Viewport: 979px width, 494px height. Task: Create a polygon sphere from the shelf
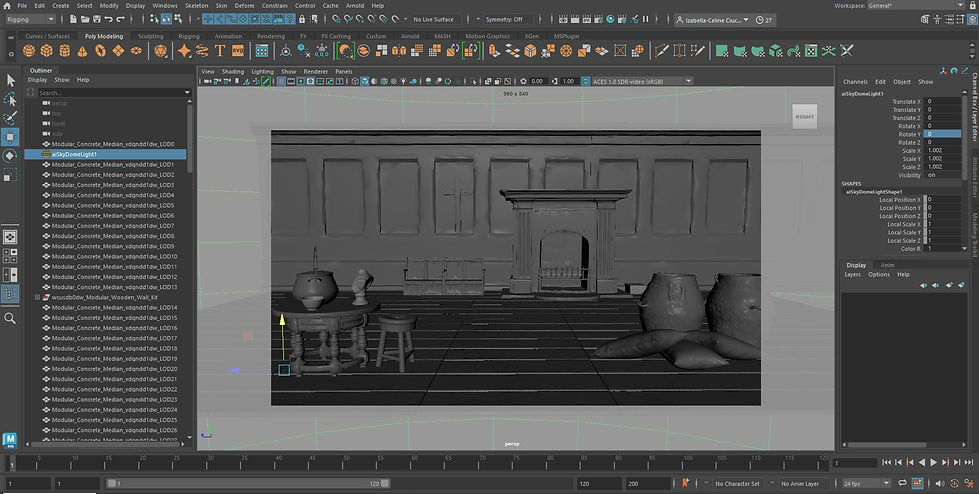coord(29,51)
